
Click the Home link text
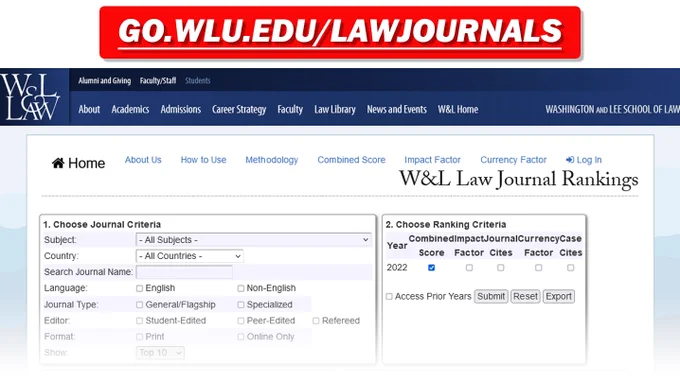tap(86, 163)
